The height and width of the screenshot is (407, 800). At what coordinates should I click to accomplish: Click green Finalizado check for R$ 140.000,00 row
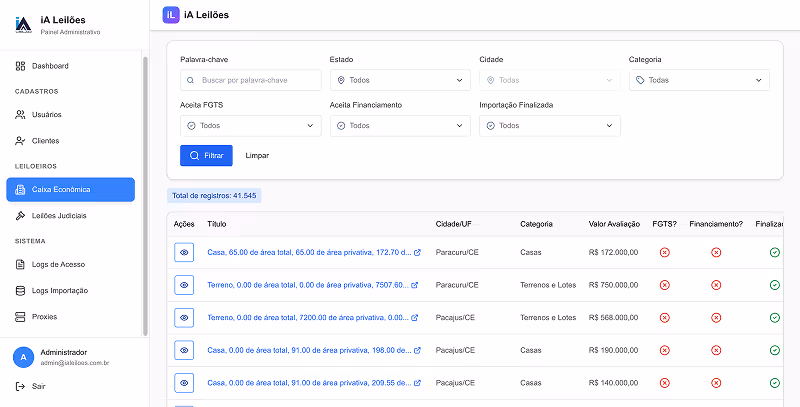point(774,383)
